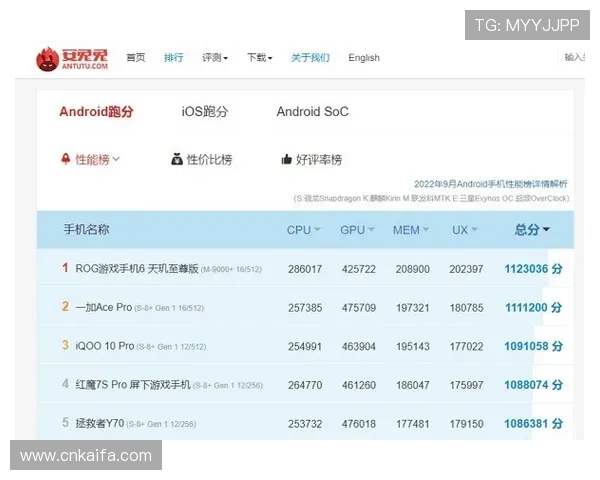Click CPU score 264770
Viewport: 600px width, 480px height.
click(305, 385)
